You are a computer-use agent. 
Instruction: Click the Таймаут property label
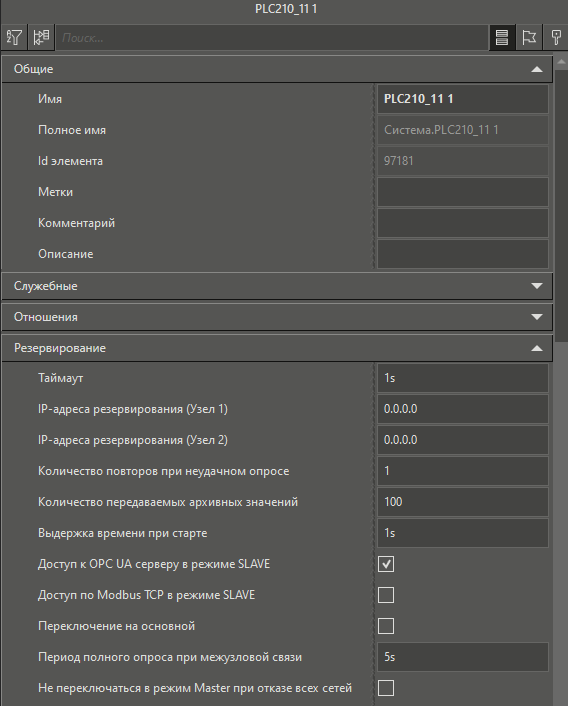pos(61,378)
